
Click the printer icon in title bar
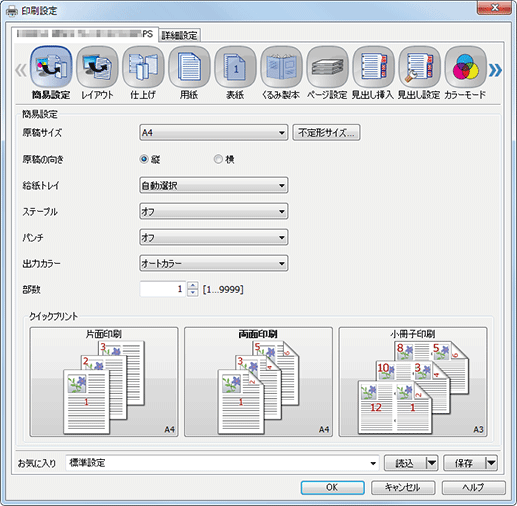click(x=12, y=11)
